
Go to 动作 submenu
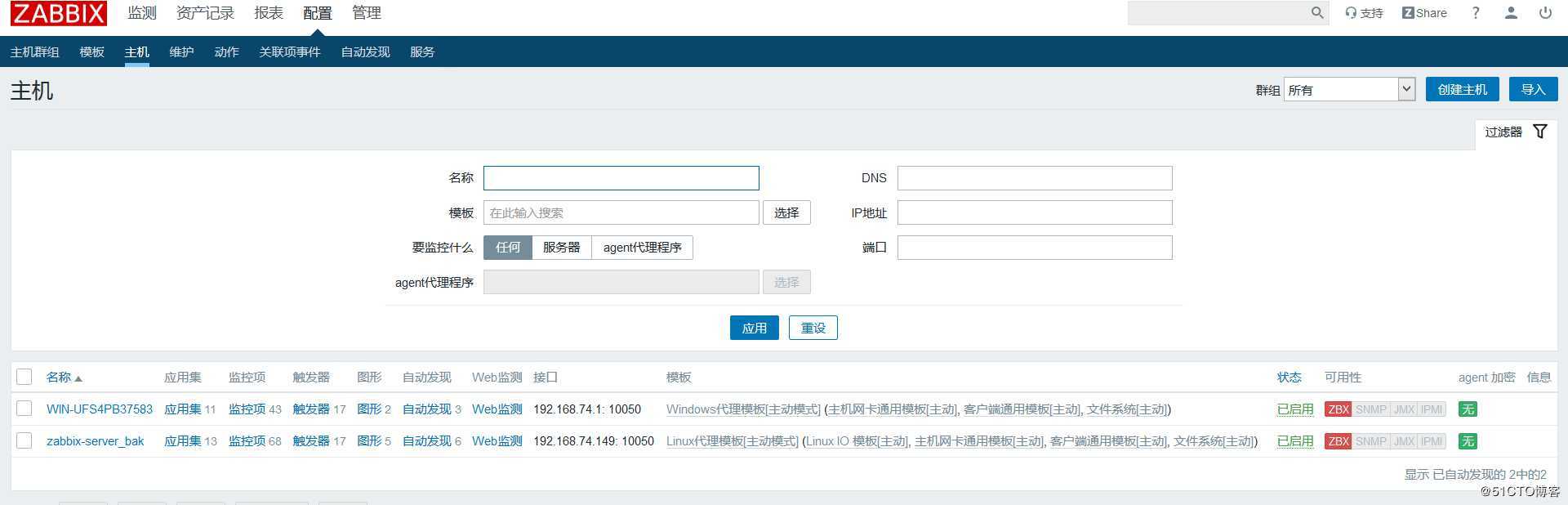click(x=227, y=51)
